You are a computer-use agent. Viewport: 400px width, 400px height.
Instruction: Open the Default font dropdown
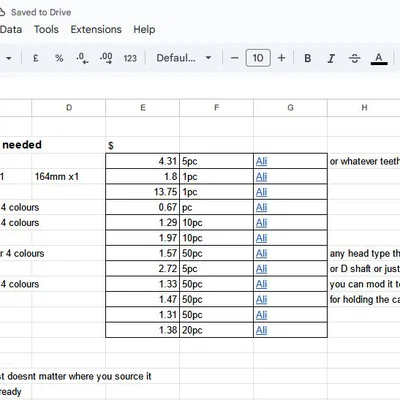pyautogui.click(x=184, y=58)
